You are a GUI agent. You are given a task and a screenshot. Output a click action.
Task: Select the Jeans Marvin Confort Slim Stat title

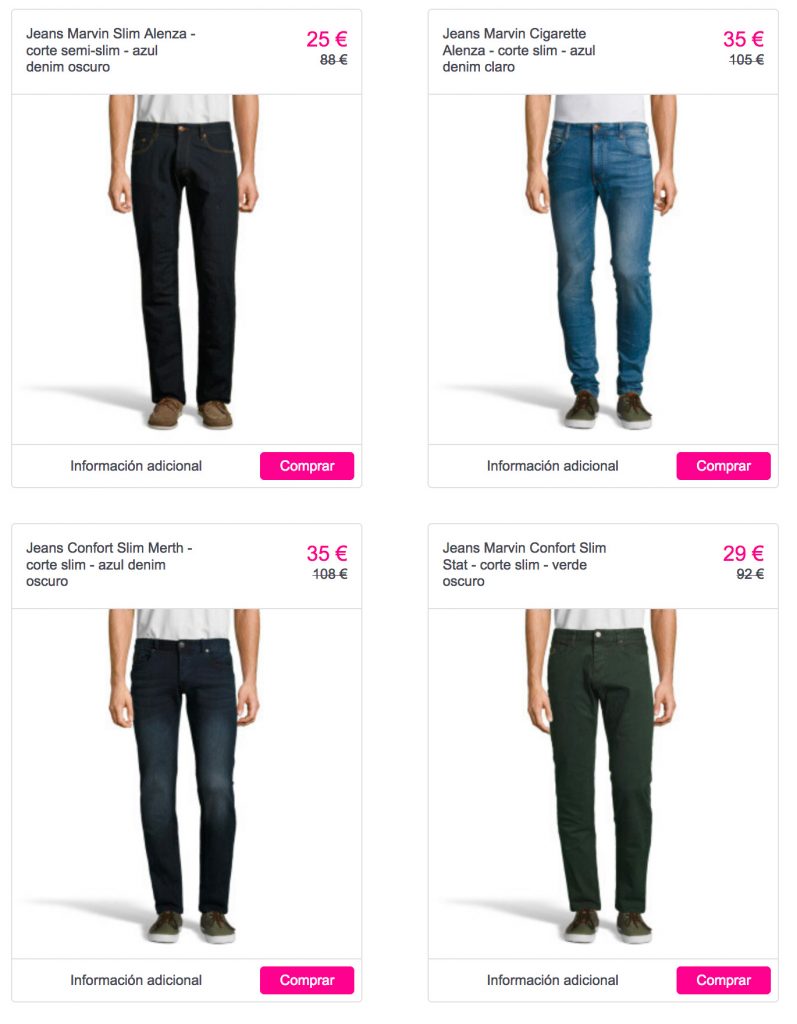click(x=524, y=564)
